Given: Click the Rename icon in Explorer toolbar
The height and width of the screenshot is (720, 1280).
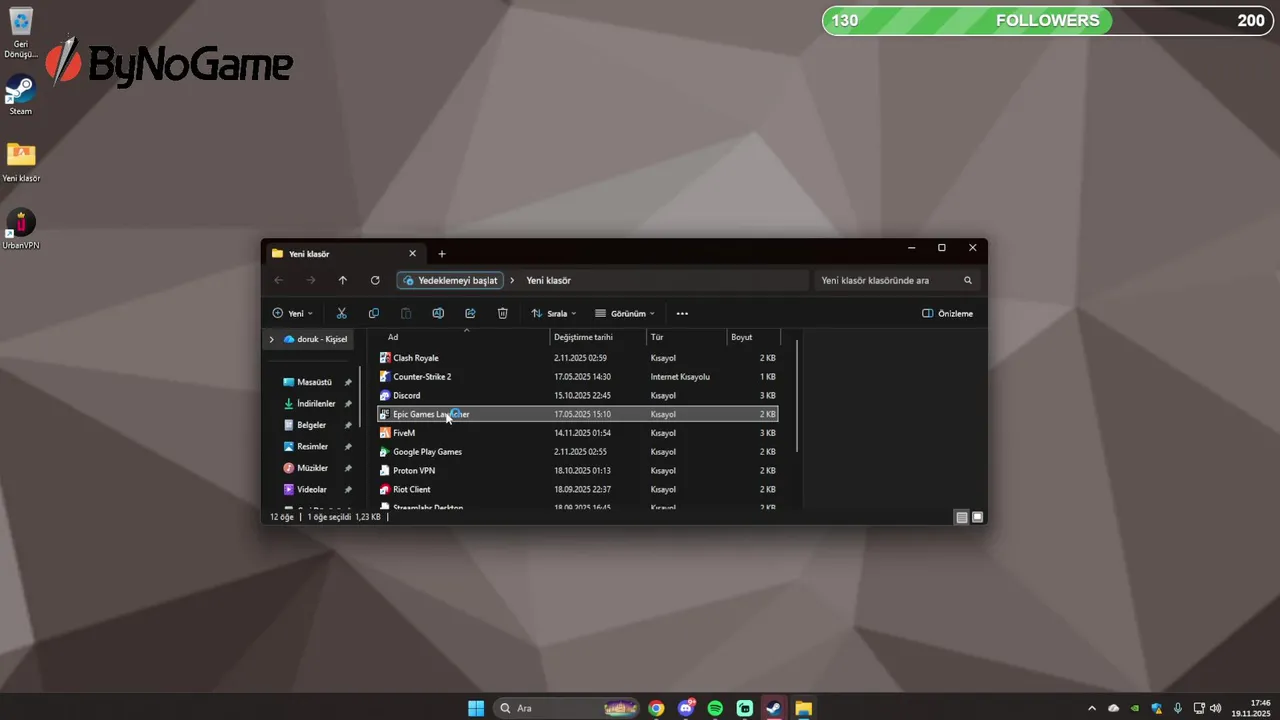Looking at the screenshot, I should point(438,313).
